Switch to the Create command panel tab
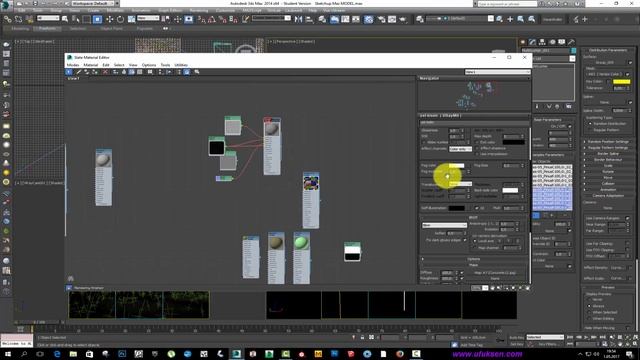 pos(523,42)
